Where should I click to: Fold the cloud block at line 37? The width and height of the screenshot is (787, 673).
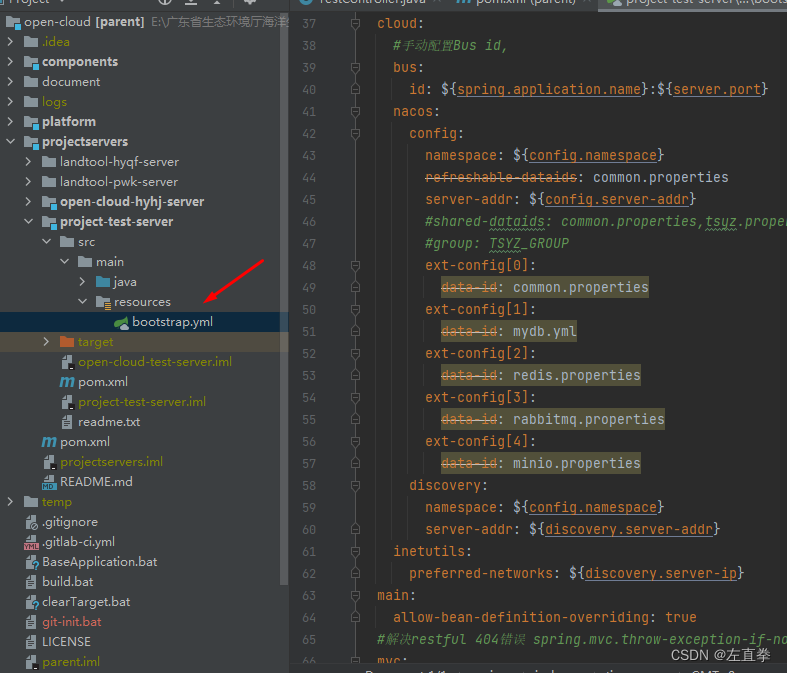click(x=355, y=24)
